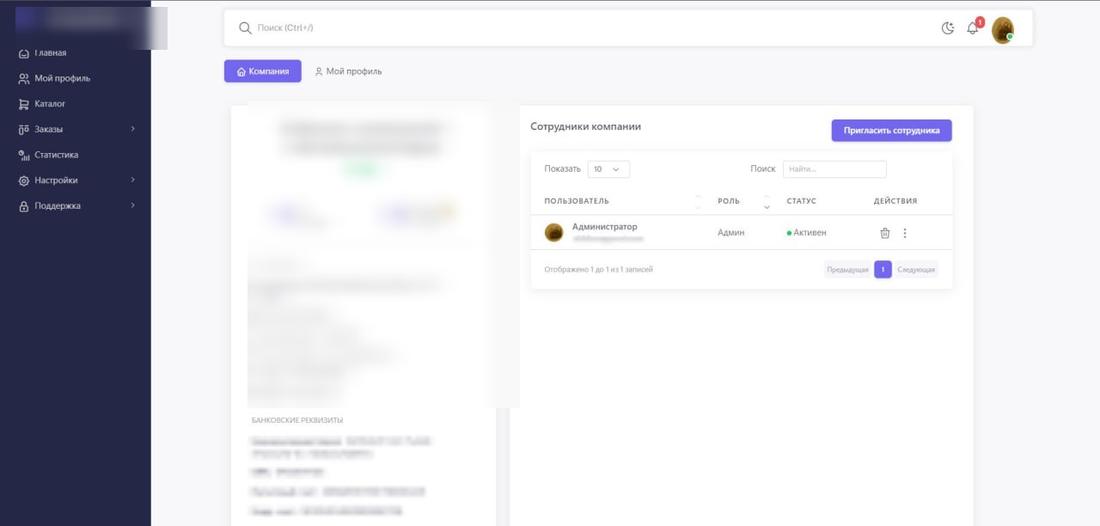Click the Активен status cell
The image size is (1100, 526).
click(x=807, y=233)
